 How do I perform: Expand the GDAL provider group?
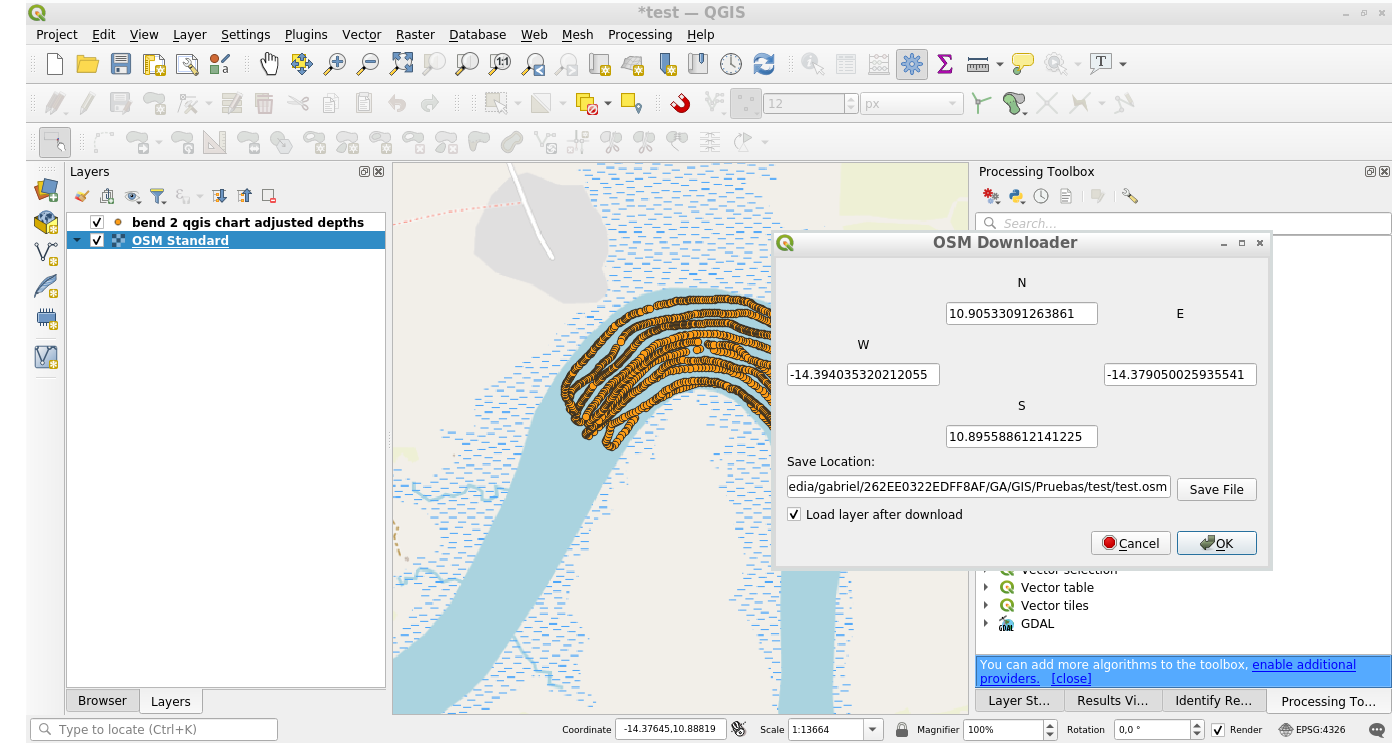click(986, 623)
